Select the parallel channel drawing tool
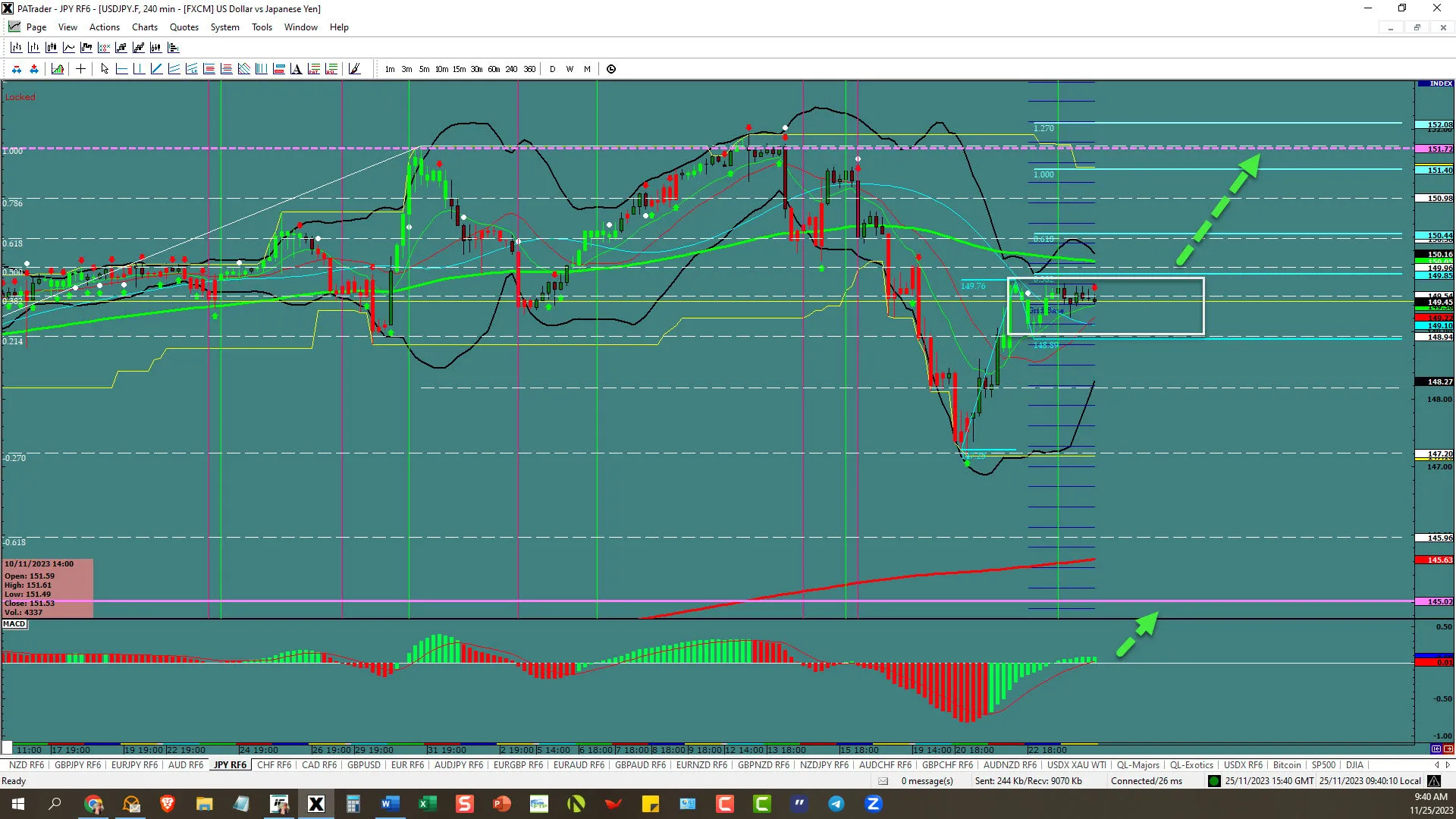 pyautogui.click(x=174, y=69)
